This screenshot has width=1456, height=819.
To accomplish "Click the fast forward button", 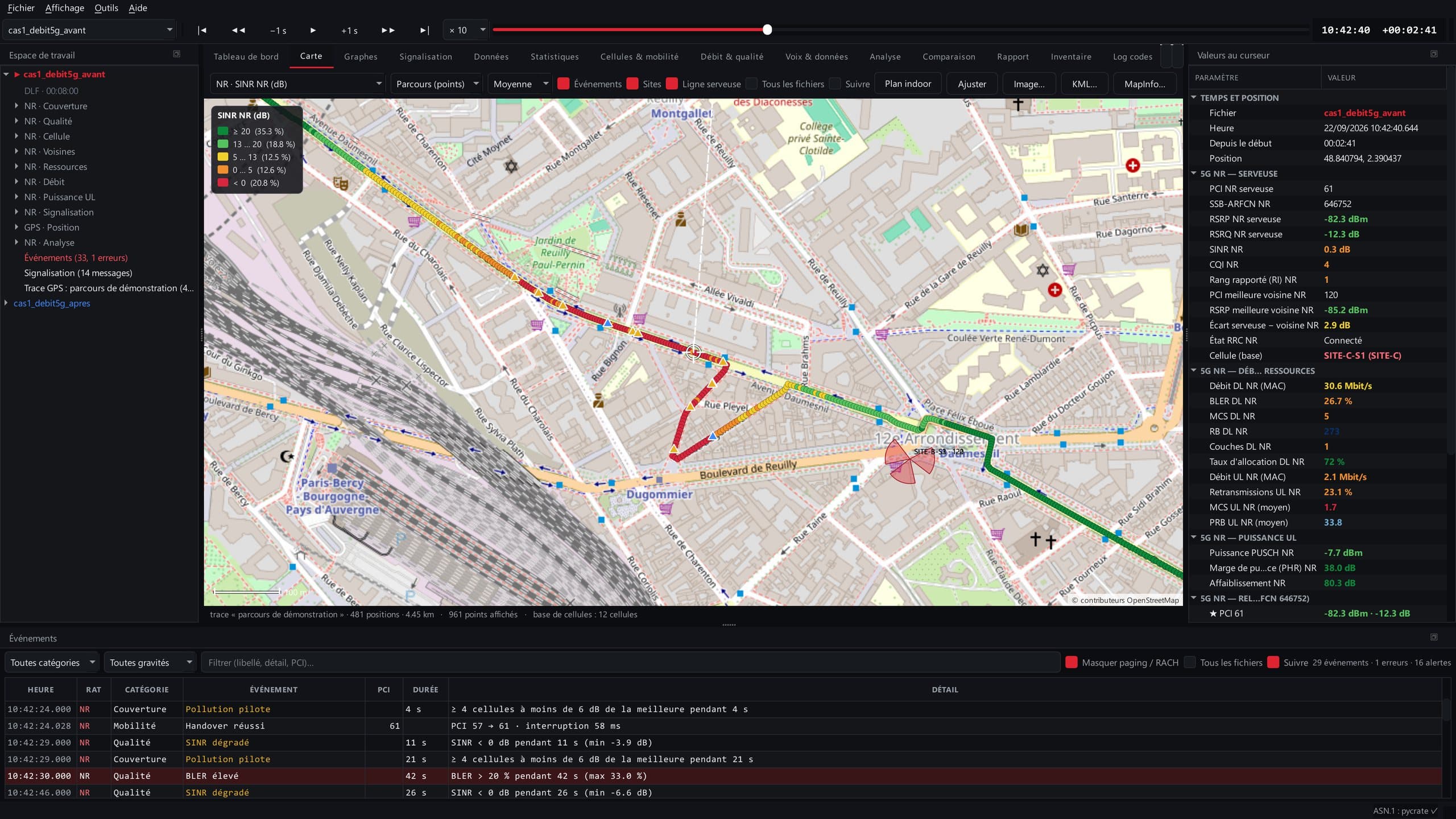I will (388, 30).
